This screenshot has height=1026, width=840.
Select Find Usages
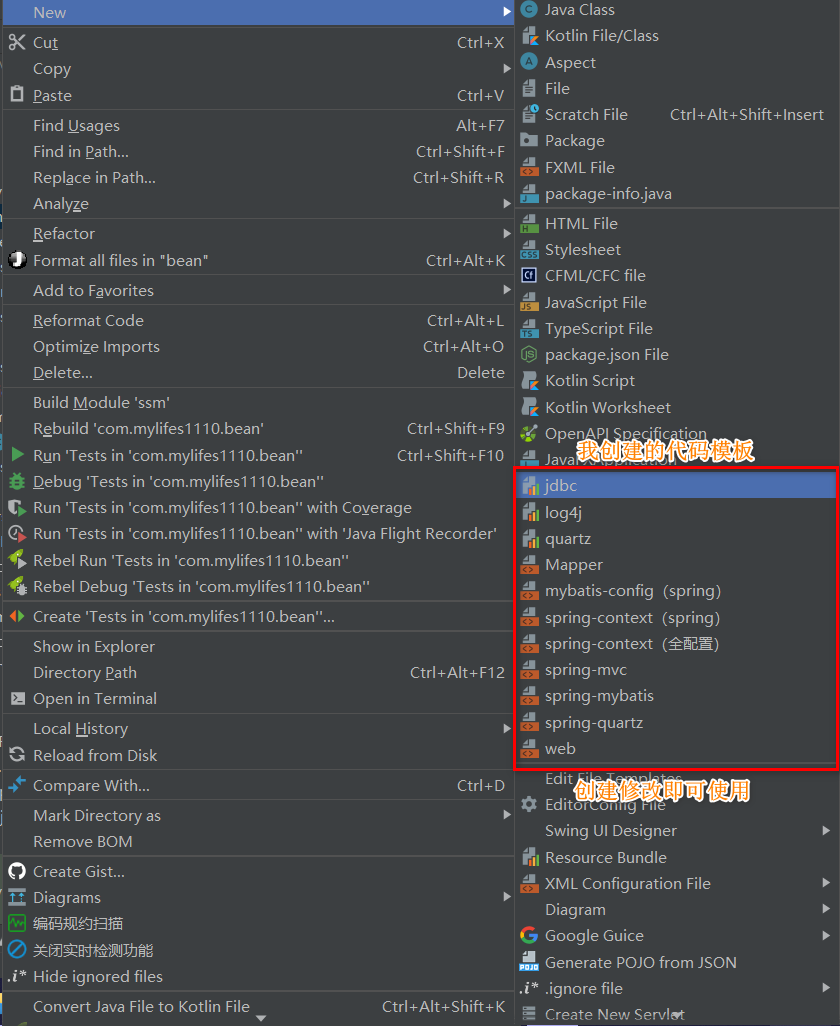(x=258, y=125)
